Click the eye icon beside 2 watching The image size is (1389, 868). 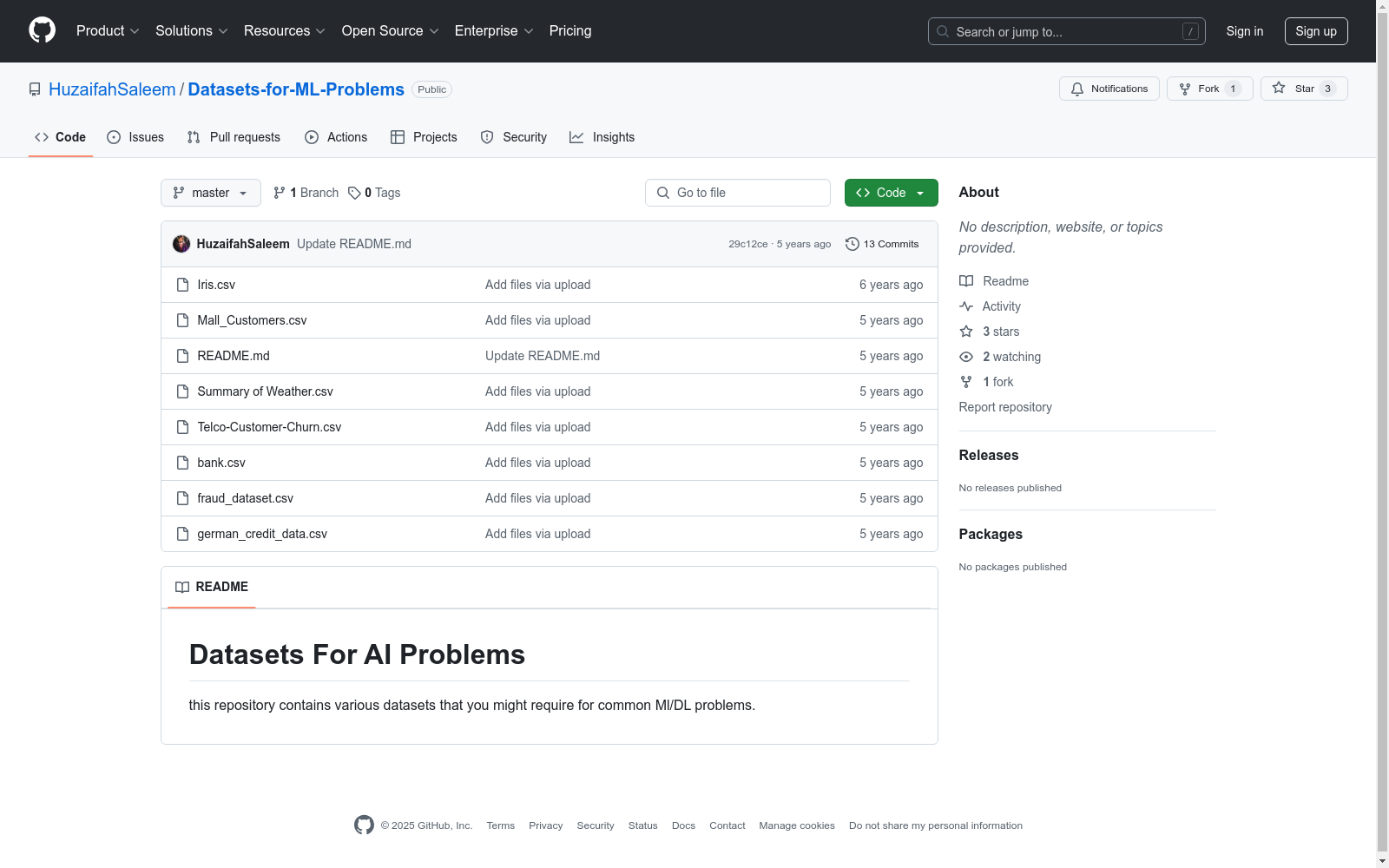pyautogui.click(x=966, y=357)
